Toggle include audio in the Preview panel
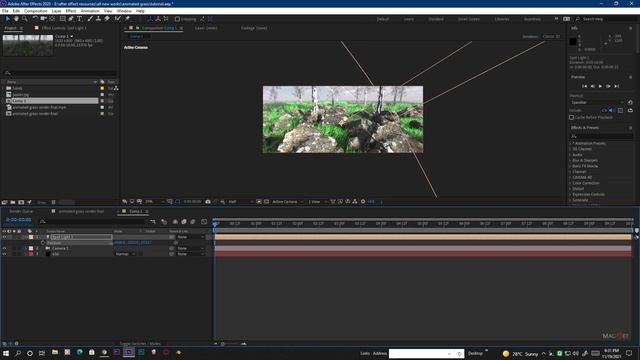This screenshot has height=360, width=640. tap(611, 111)
